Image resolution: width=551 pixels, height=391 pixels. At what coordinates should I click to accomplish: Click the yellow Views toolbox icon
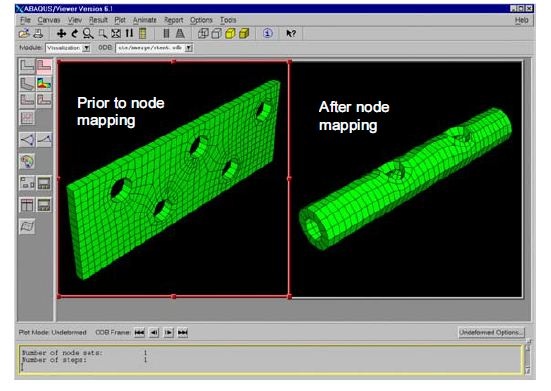142,33
